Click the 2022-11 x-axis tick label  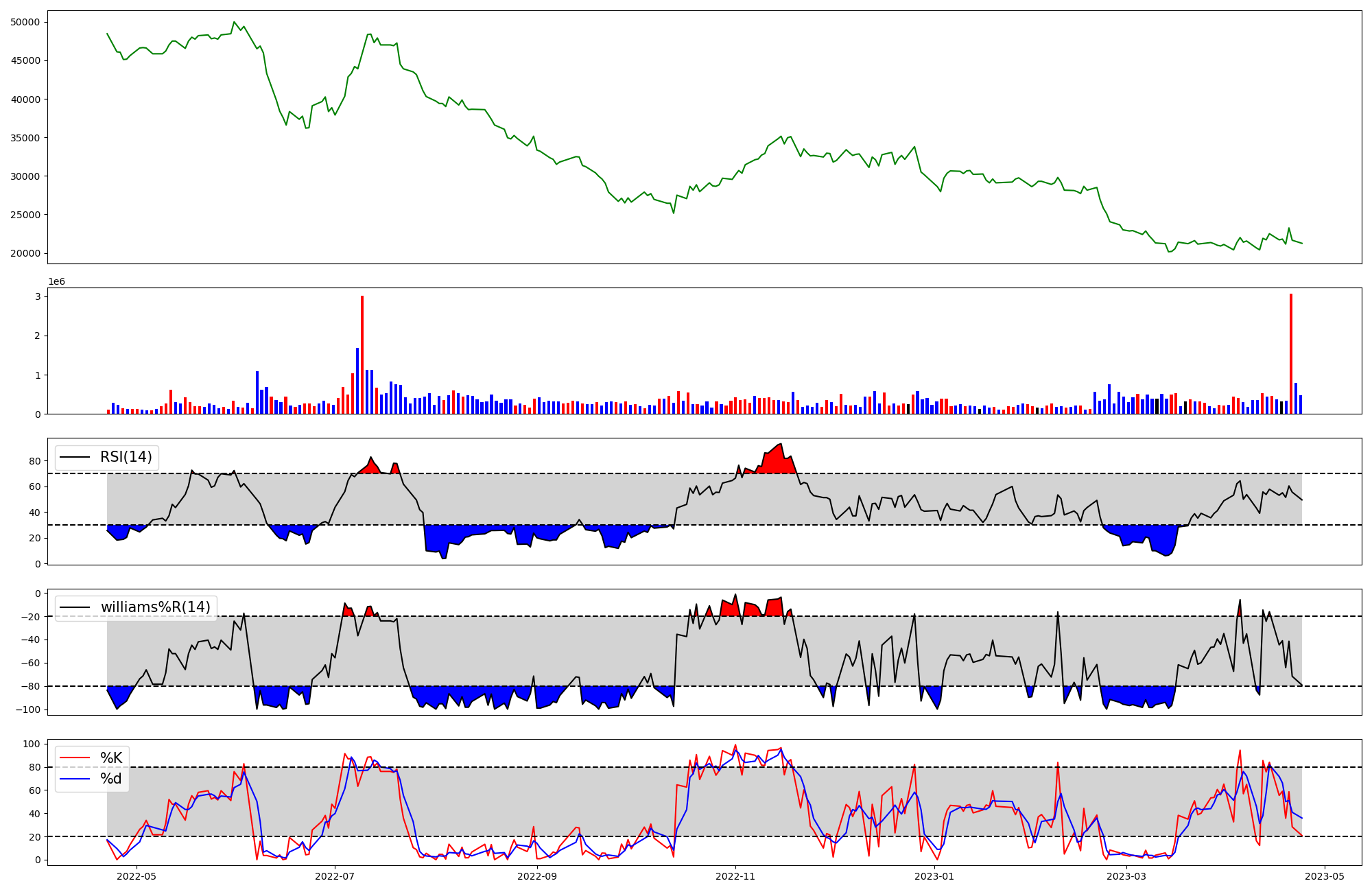click(x=735, y=876)
